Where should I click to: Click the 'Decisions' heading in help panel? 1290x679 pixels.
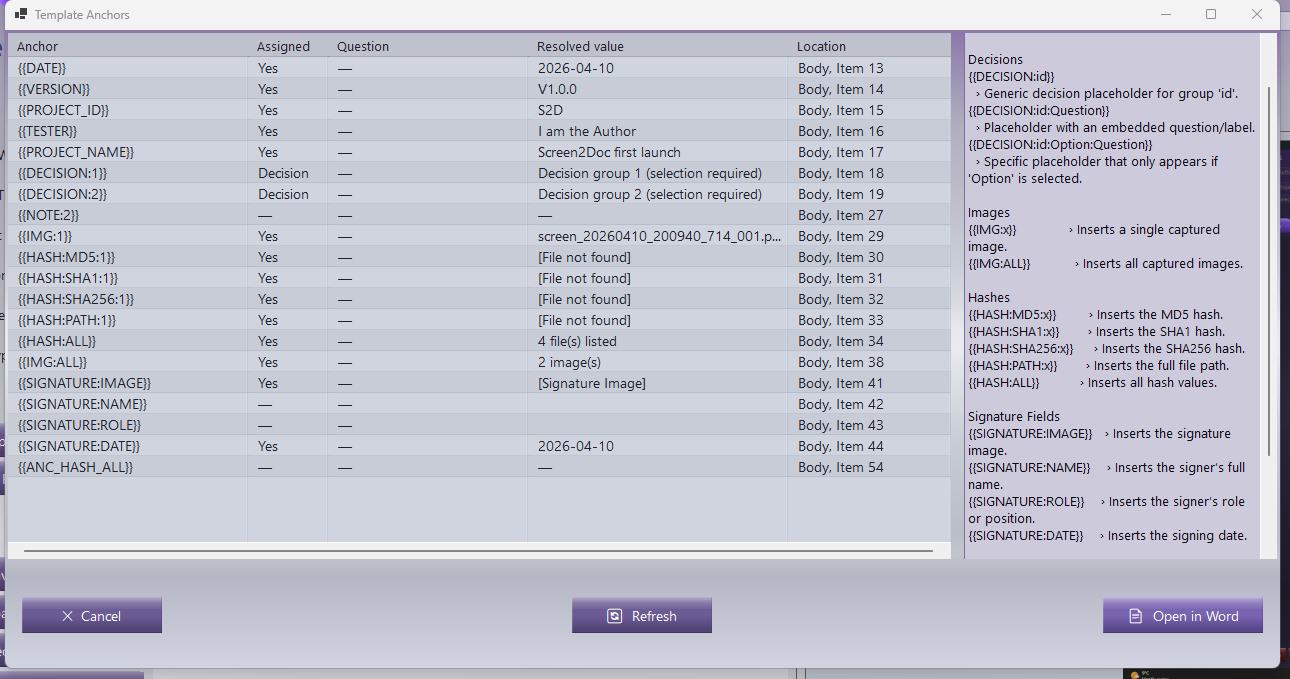996,60
